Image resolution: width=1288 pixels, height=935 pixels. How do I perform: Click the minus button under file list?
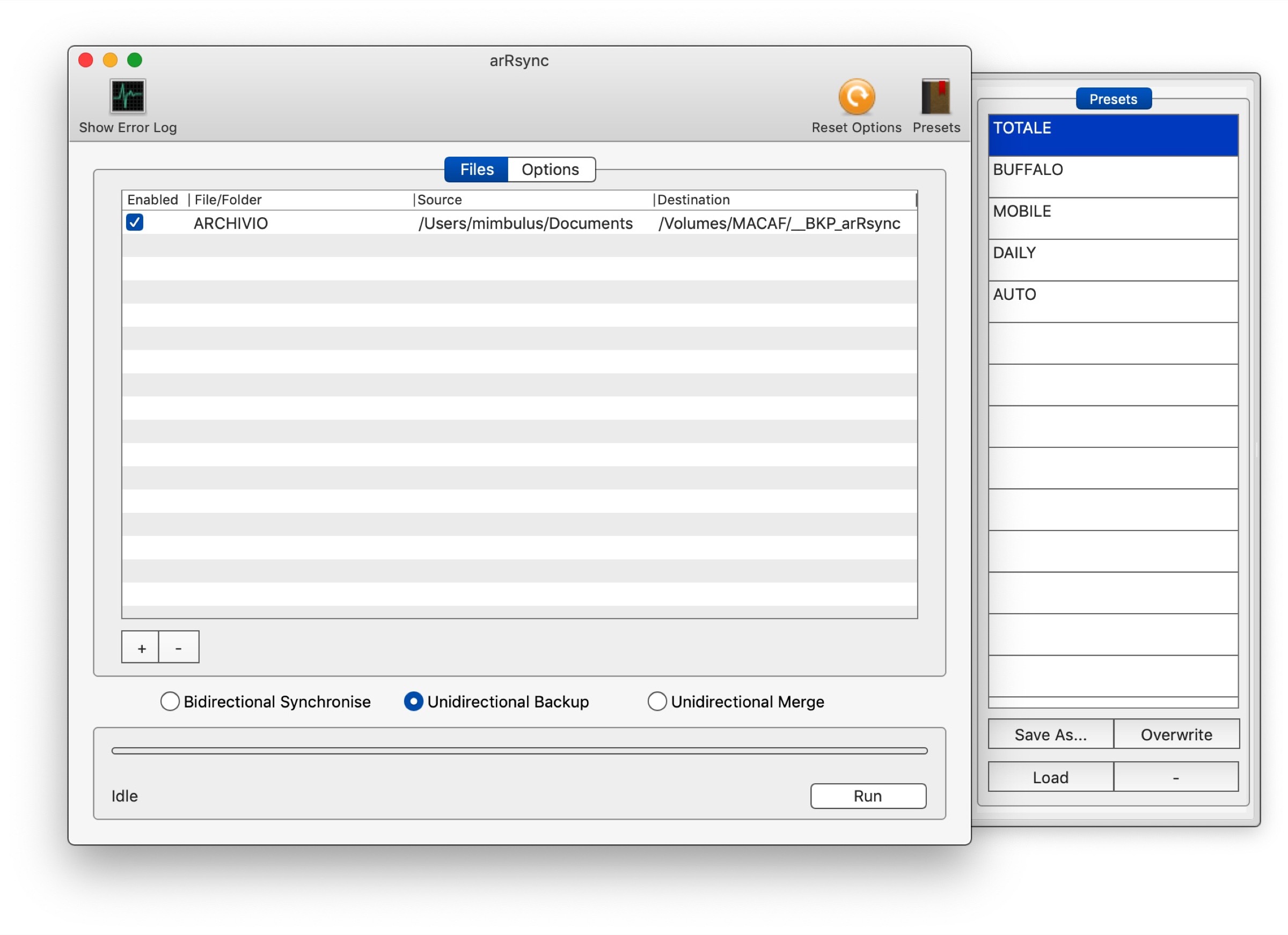[178, 647]
